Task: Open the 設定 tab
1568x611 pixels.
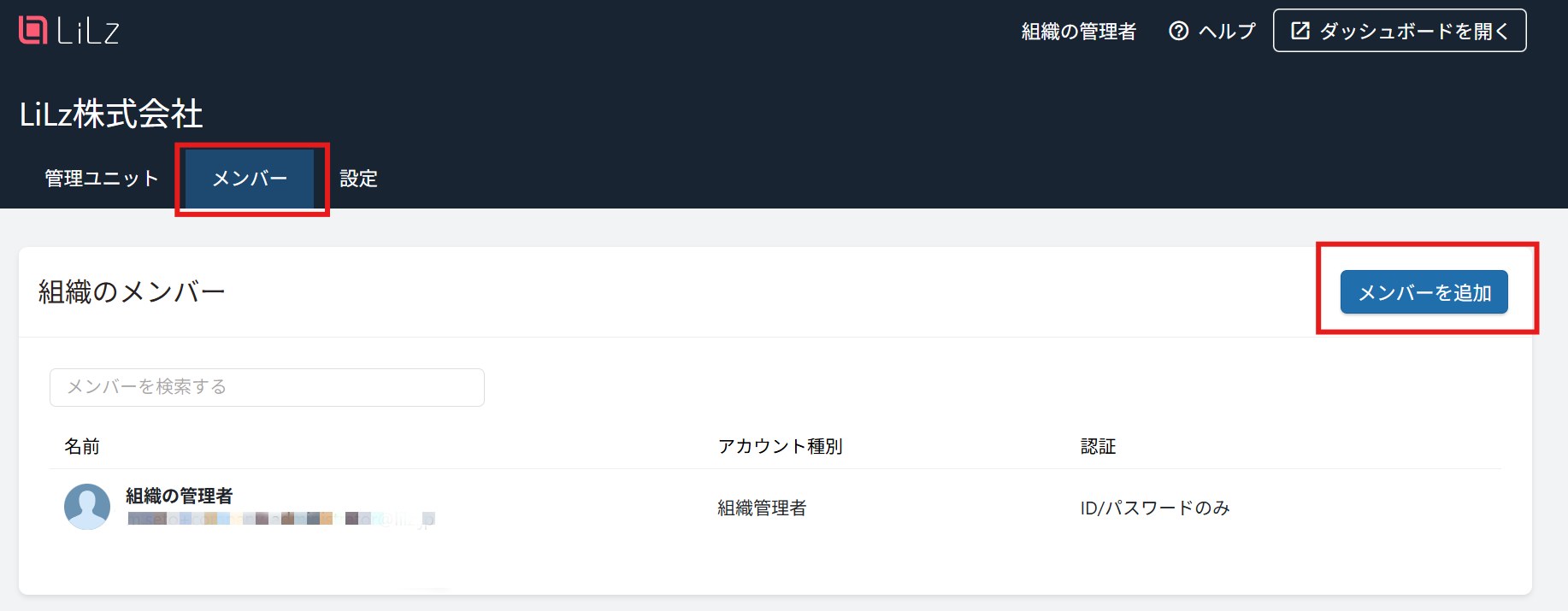Action: [358, 179]
